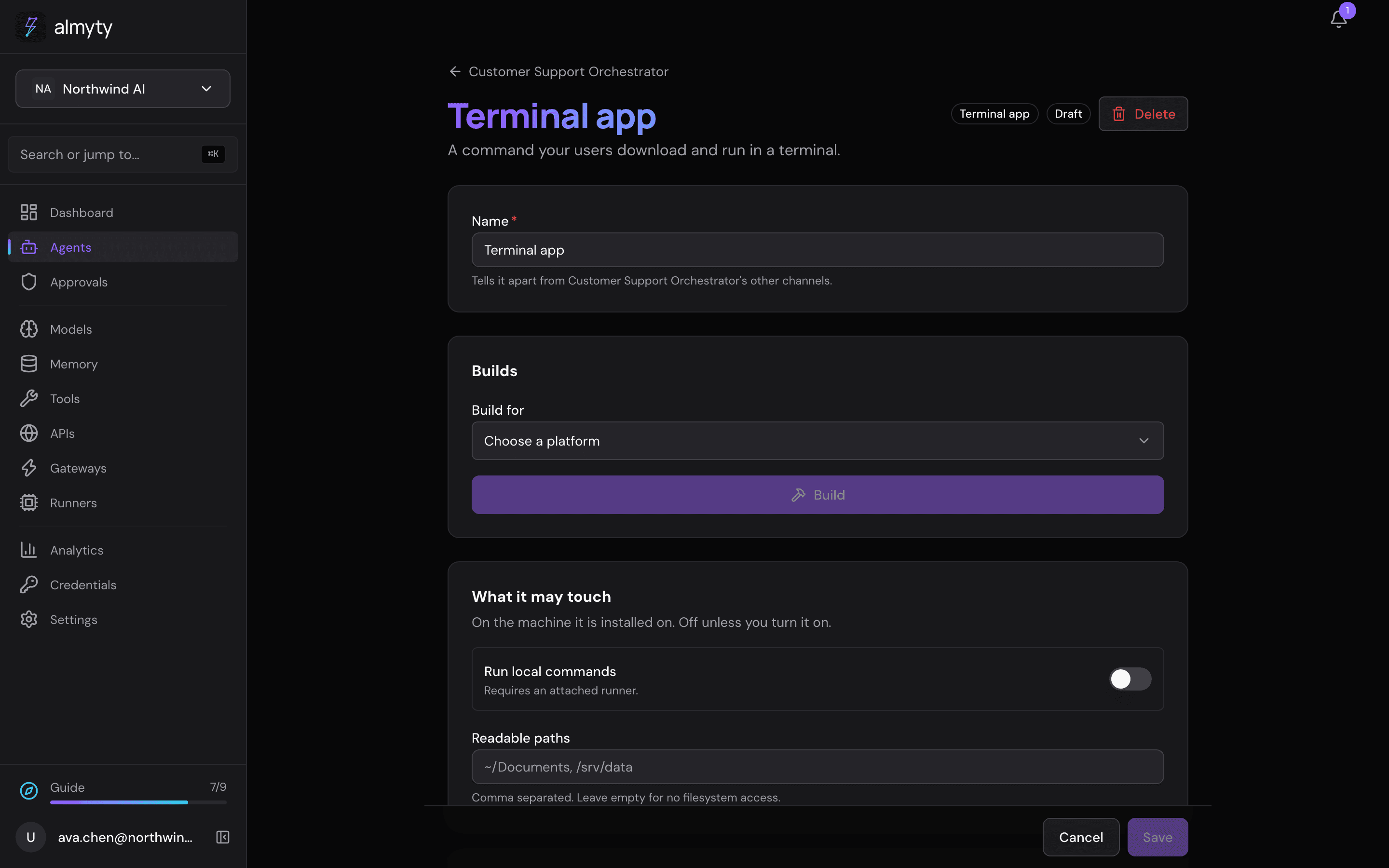Collapse the sidebar panel icon
The image size is (1389, 868).
[x=223, y=837]
